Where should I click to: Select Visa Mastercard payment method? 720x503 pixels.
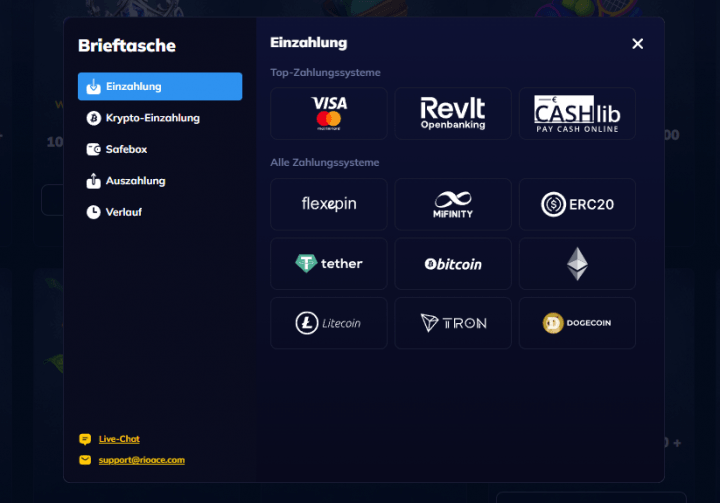point(328,113)
